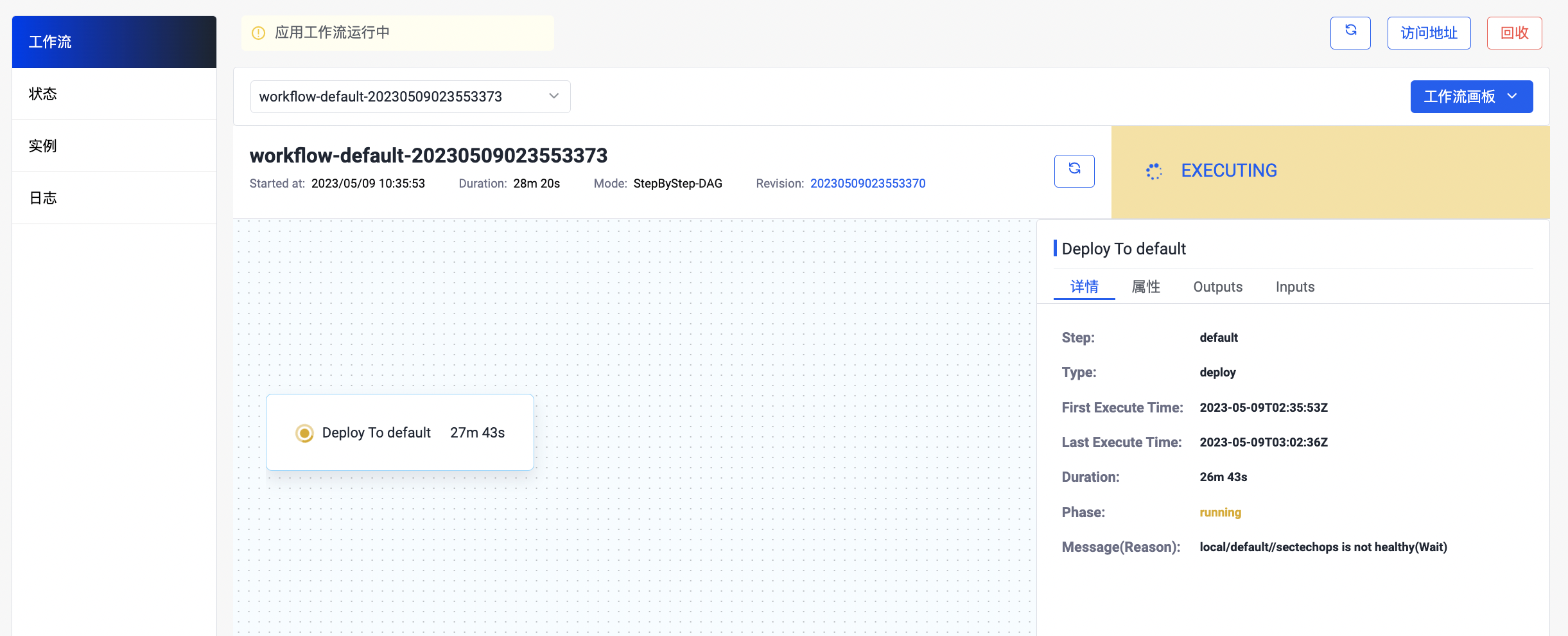Switch to the Outputs tab
1568x636 pixels.
pos(1217,287)
